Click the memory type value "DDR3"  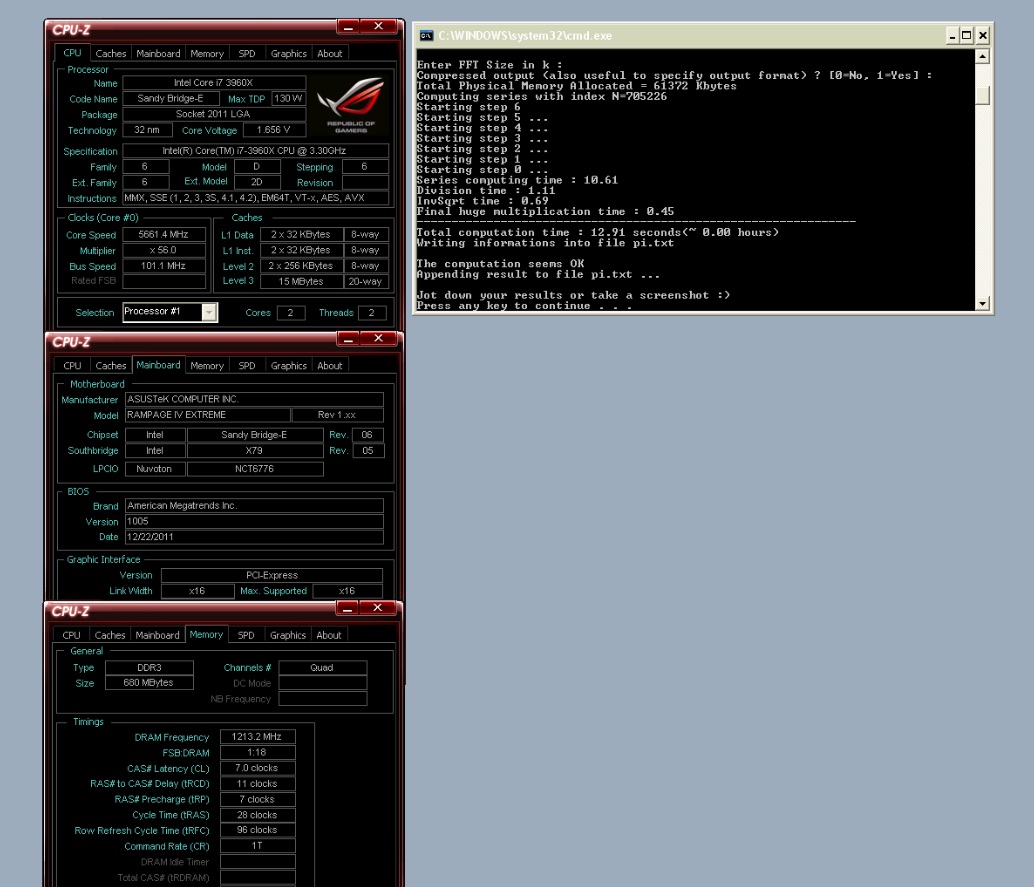pos(149,667)
